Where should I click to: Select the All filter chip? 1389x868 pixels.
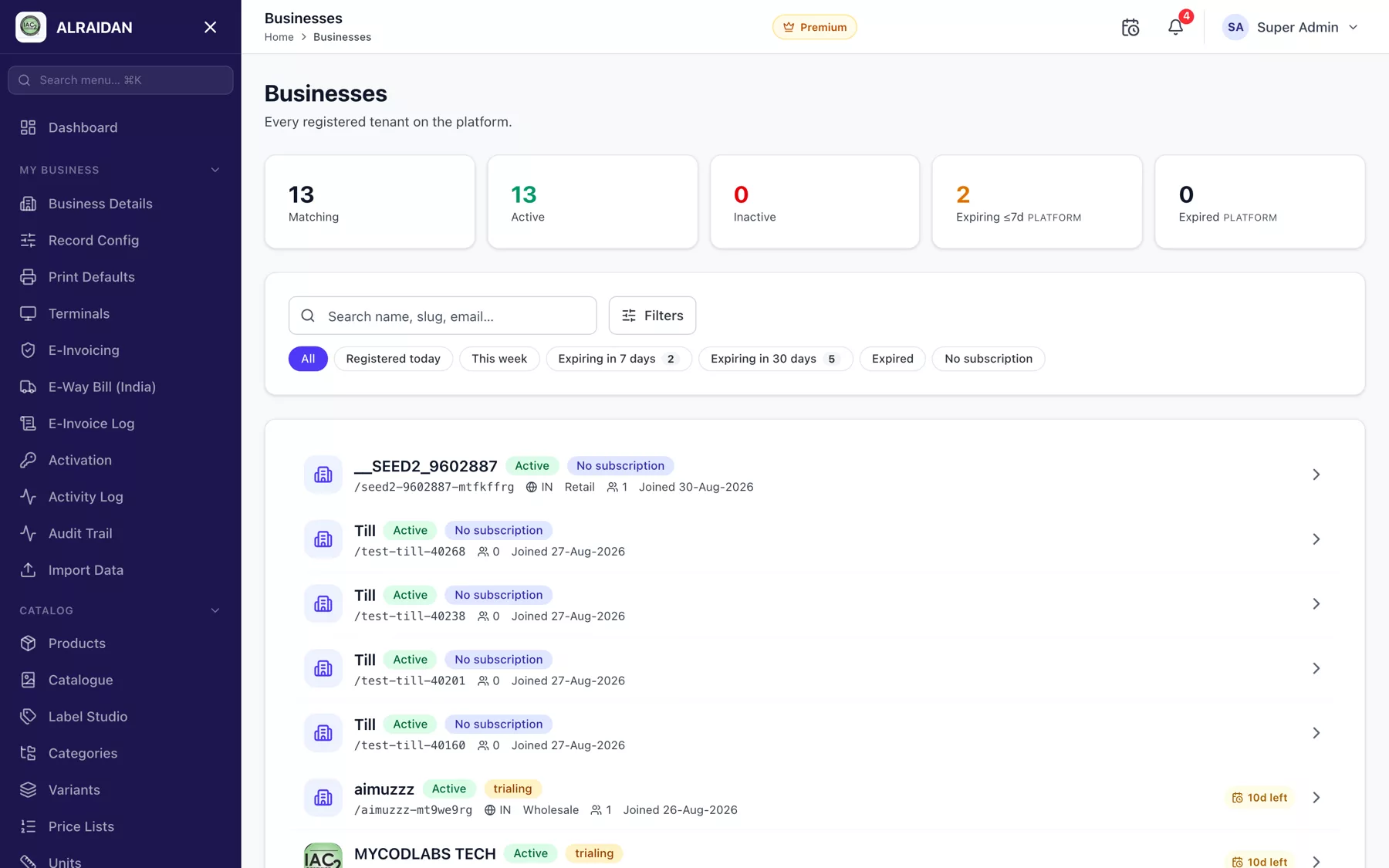click(x=308, y=359)
